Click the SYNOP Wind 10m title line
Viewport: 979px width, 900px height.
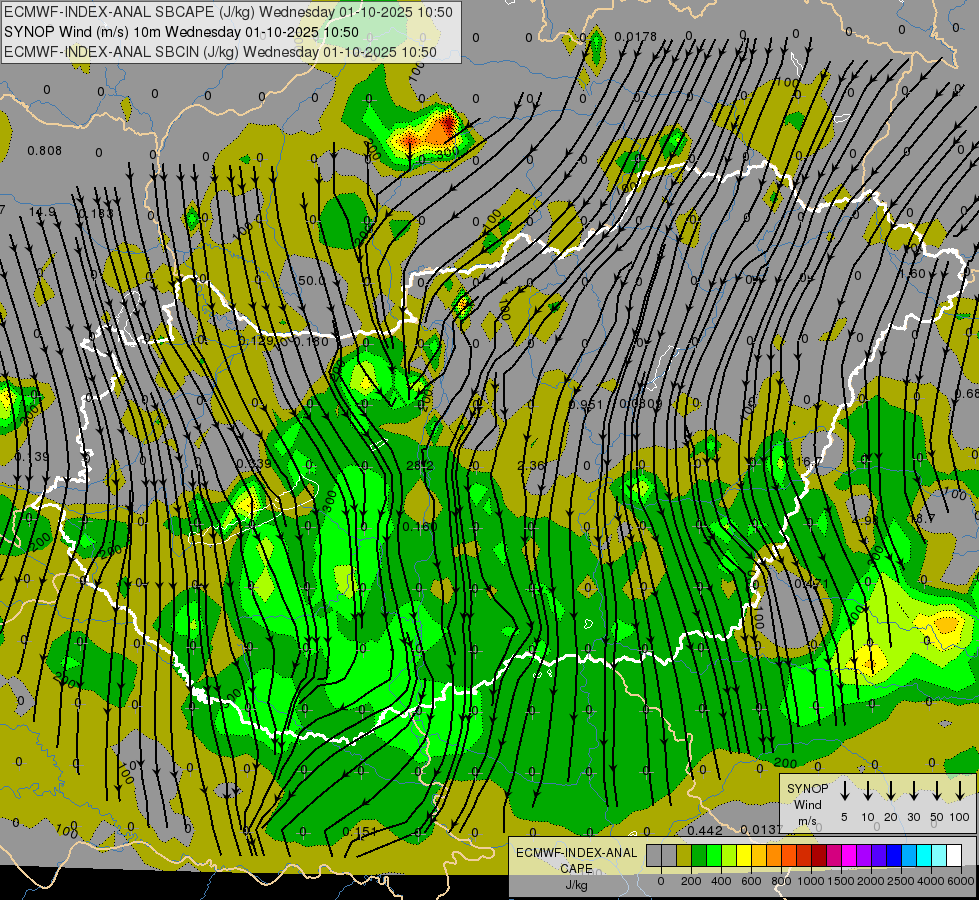point(181,32)
